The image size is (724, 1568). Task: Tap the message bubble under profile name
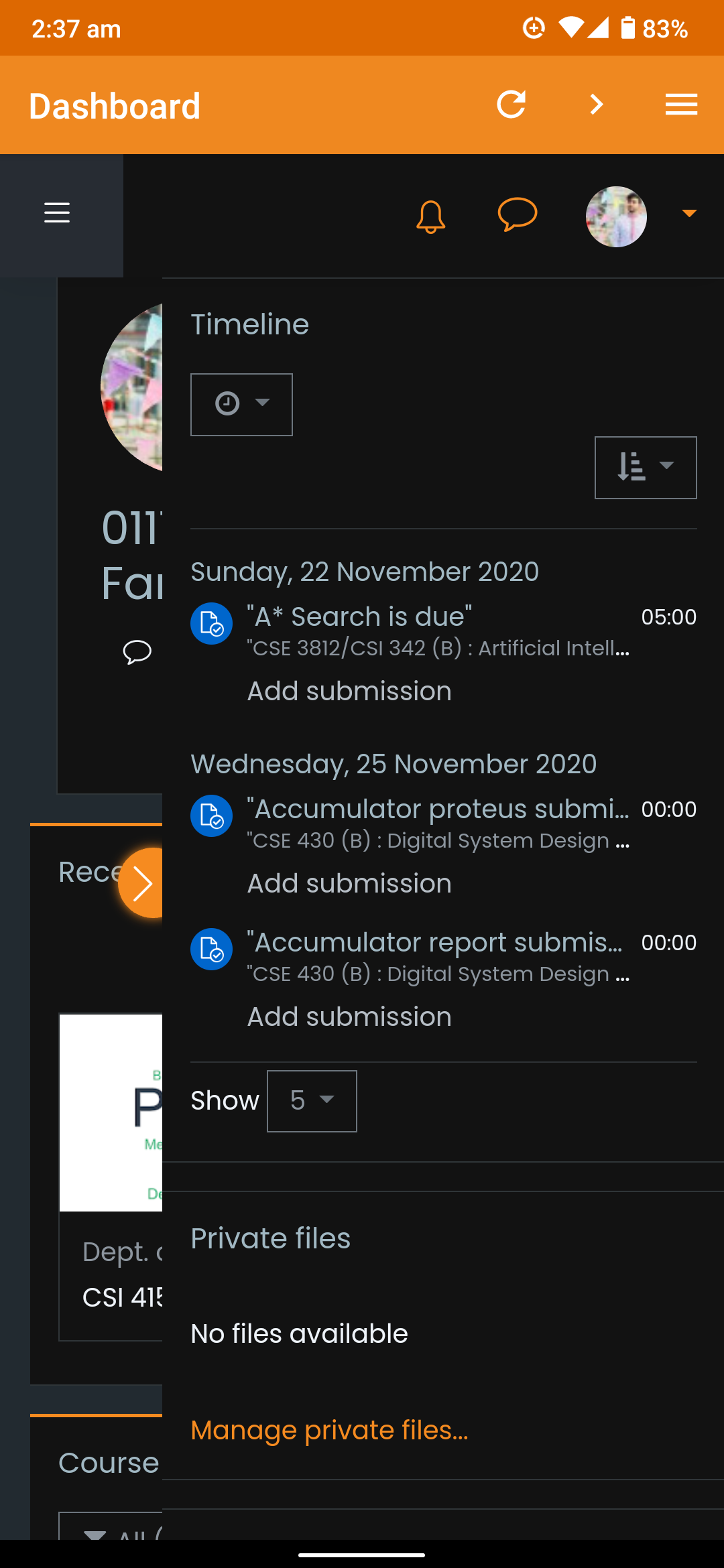(x=137, y=651)
